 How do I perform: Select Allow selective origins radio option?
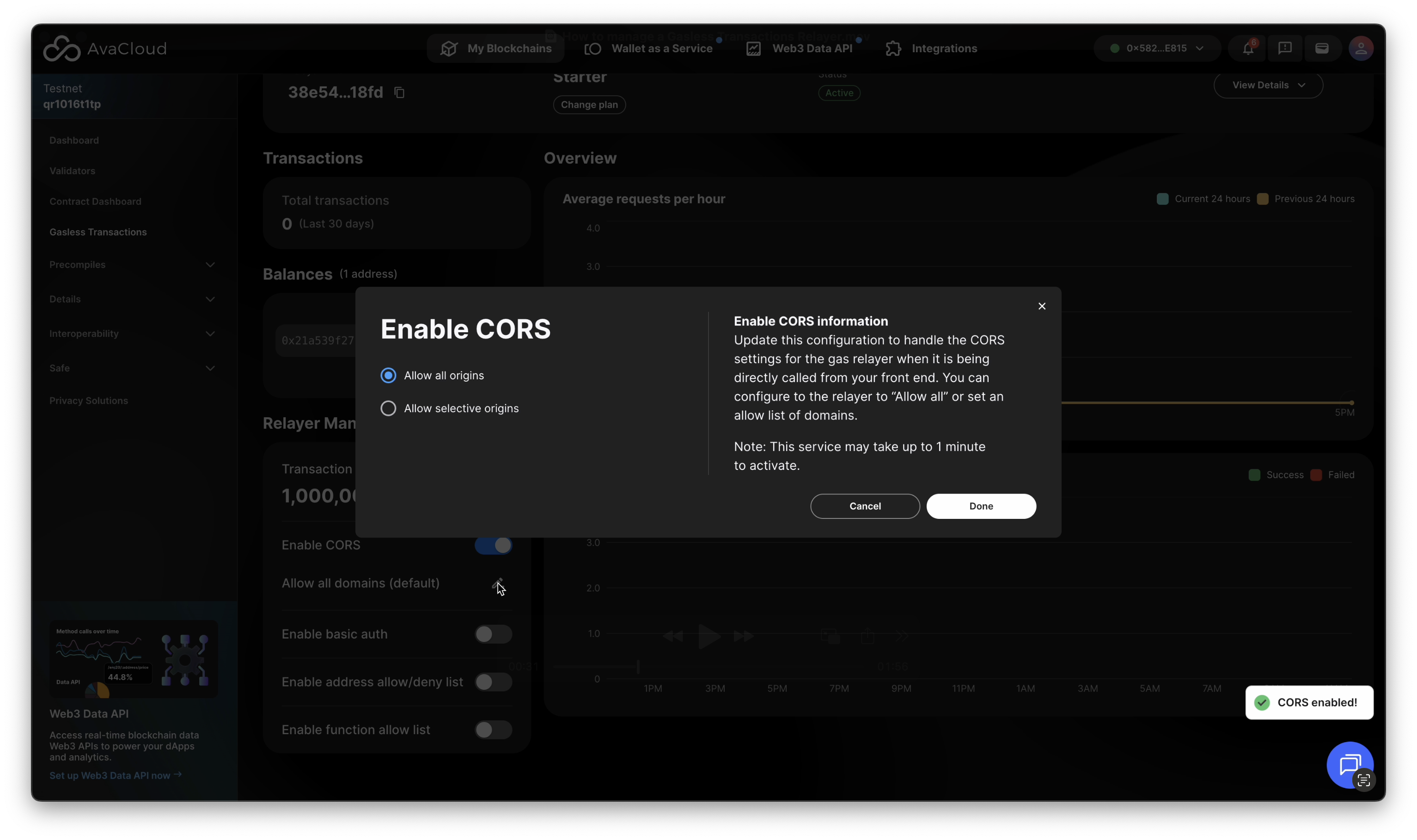(388, 408)
